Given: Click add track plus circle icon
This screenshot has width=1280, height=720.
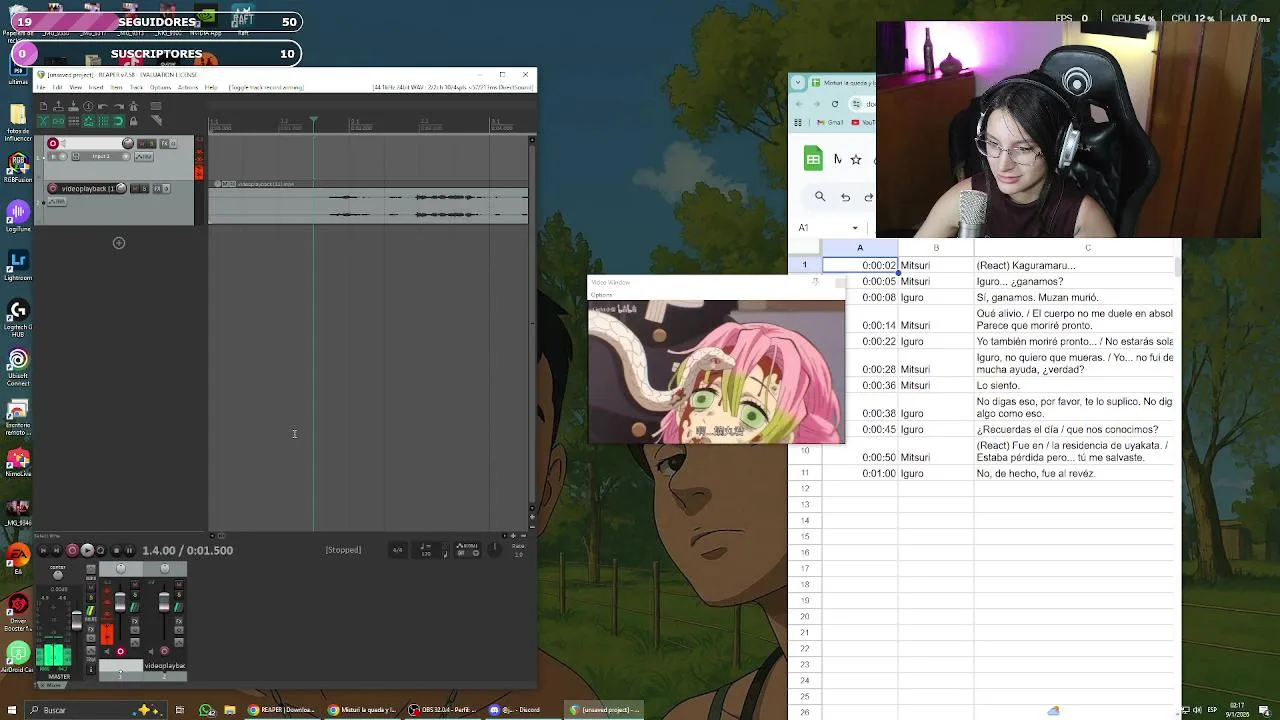Looking at the screenshot, I should pyautogui.click(x=119, y=243).
